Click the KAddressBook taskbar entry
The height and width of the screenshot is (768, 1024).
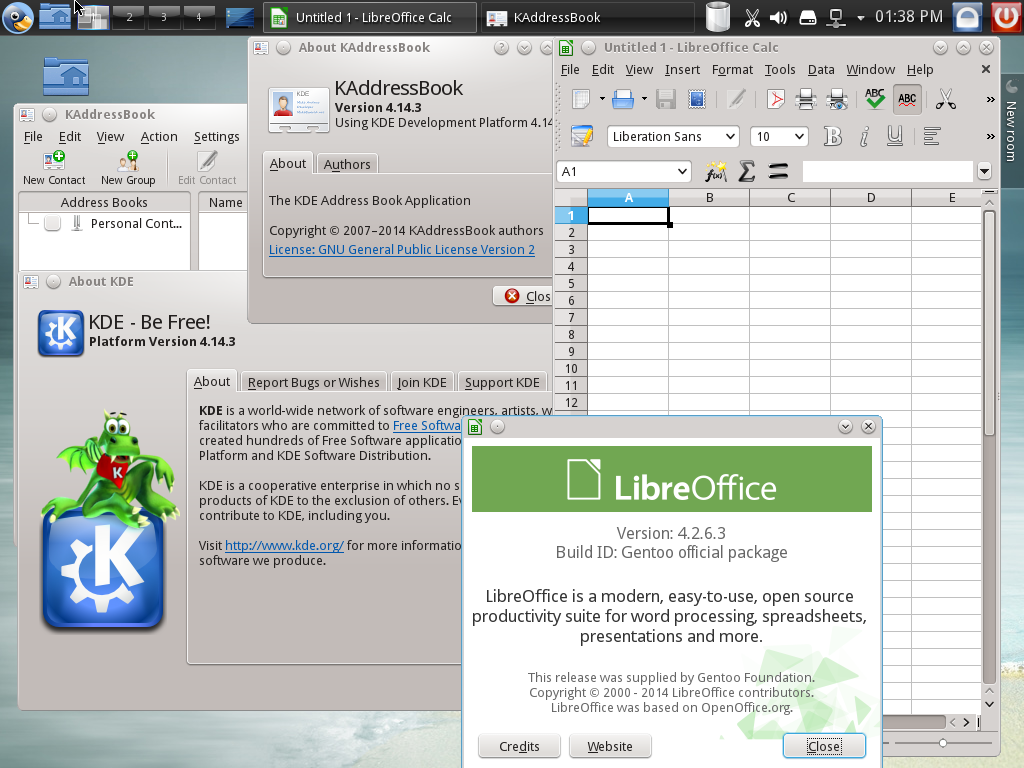pos(587,18)
